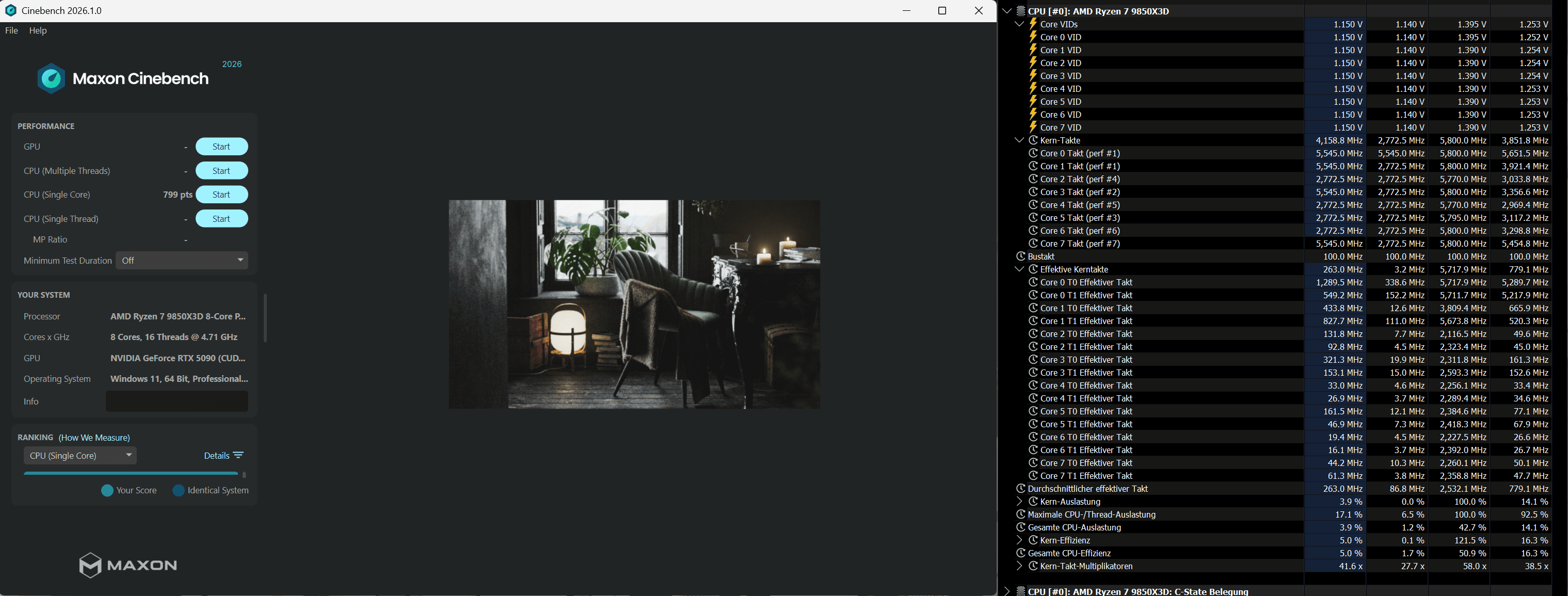Toggle the Identical System legend dot
This screenshot has height=596, width=1568.
(179, 491)
